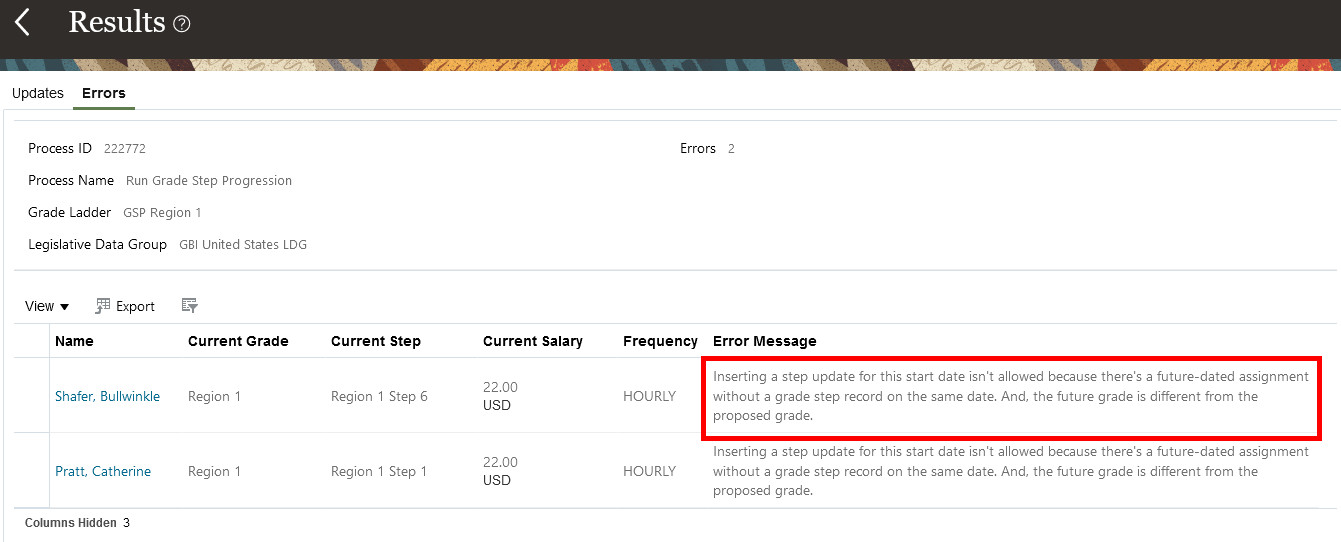Screen dimensions: 1341x542
Task: Toggle the Query By Example filter icon
Action: pyautogui.click(x=190, y=306)
